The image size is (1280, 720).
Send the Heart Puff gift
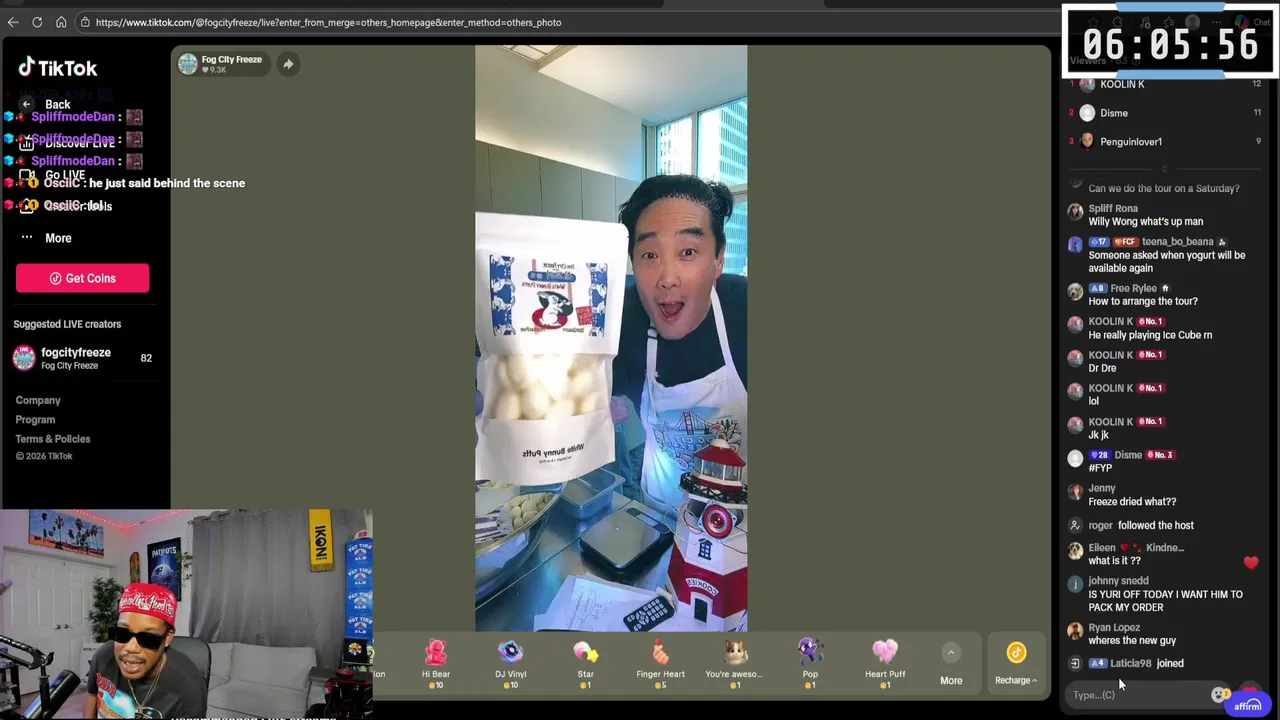tap(885, 663)
